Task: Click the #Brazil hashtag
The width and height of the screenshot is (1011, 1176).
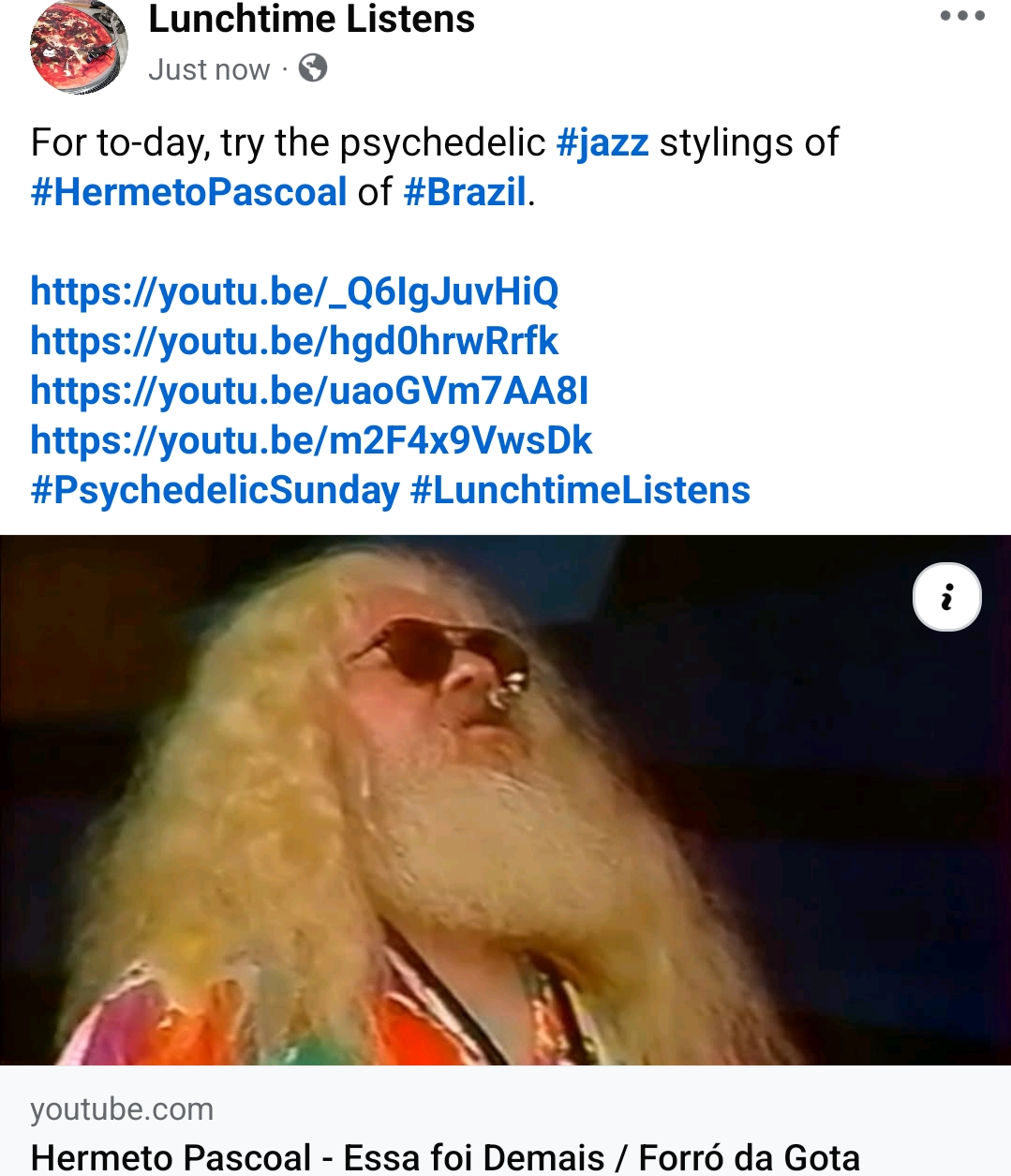Action: coord(465,192)
